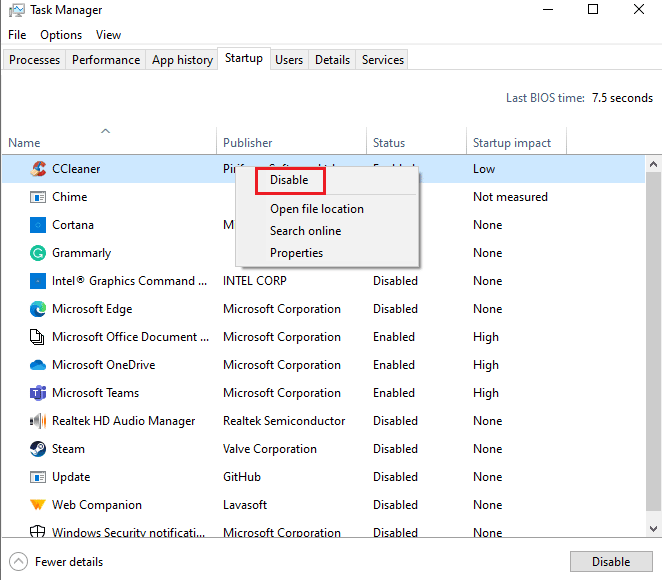Viewport: 662px width, 580px height.
Task: Click Lavasoft publisher cell
Action: point(245,505)
